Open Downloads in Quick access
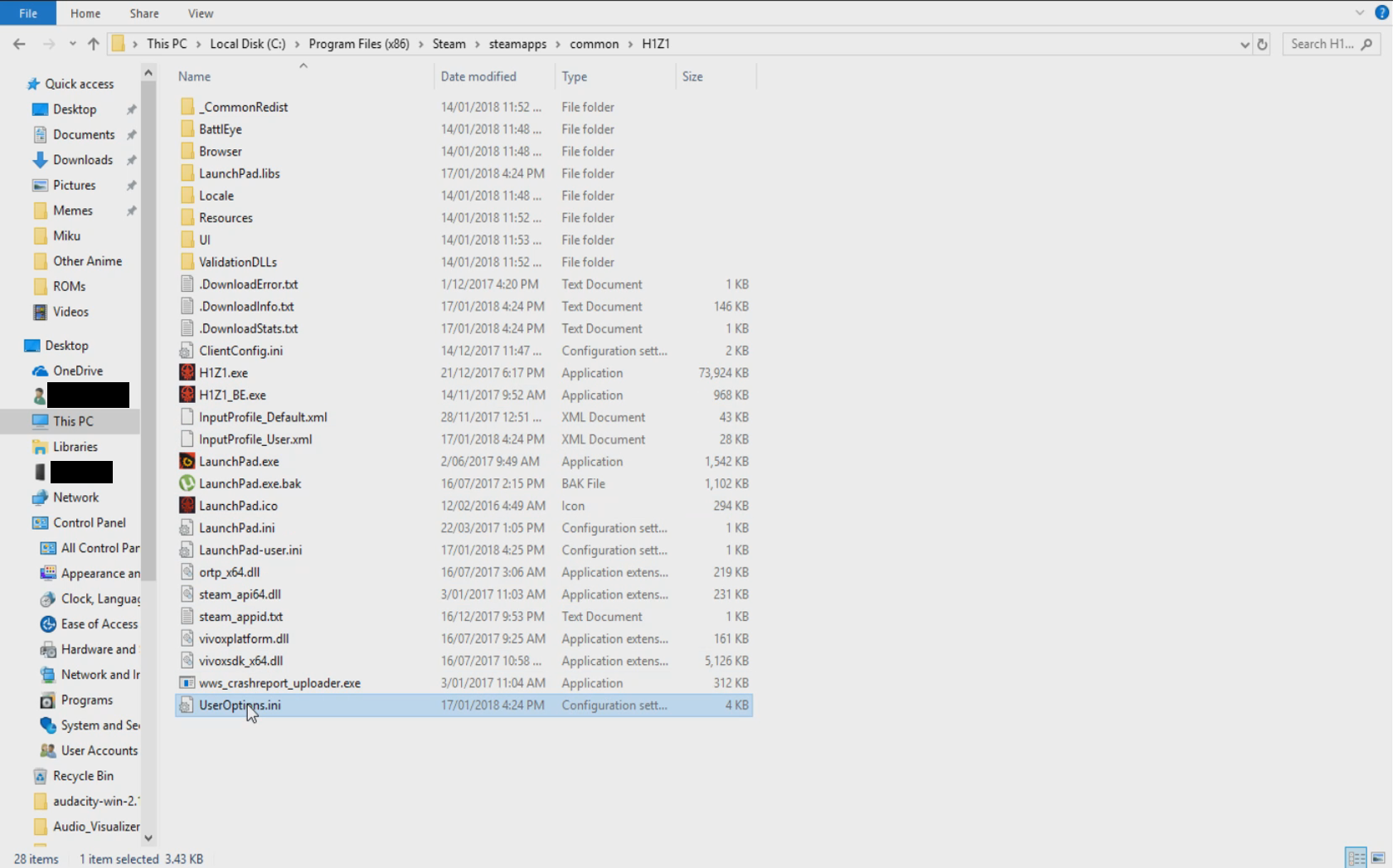 pyautogui.click(x=82, y=160)
